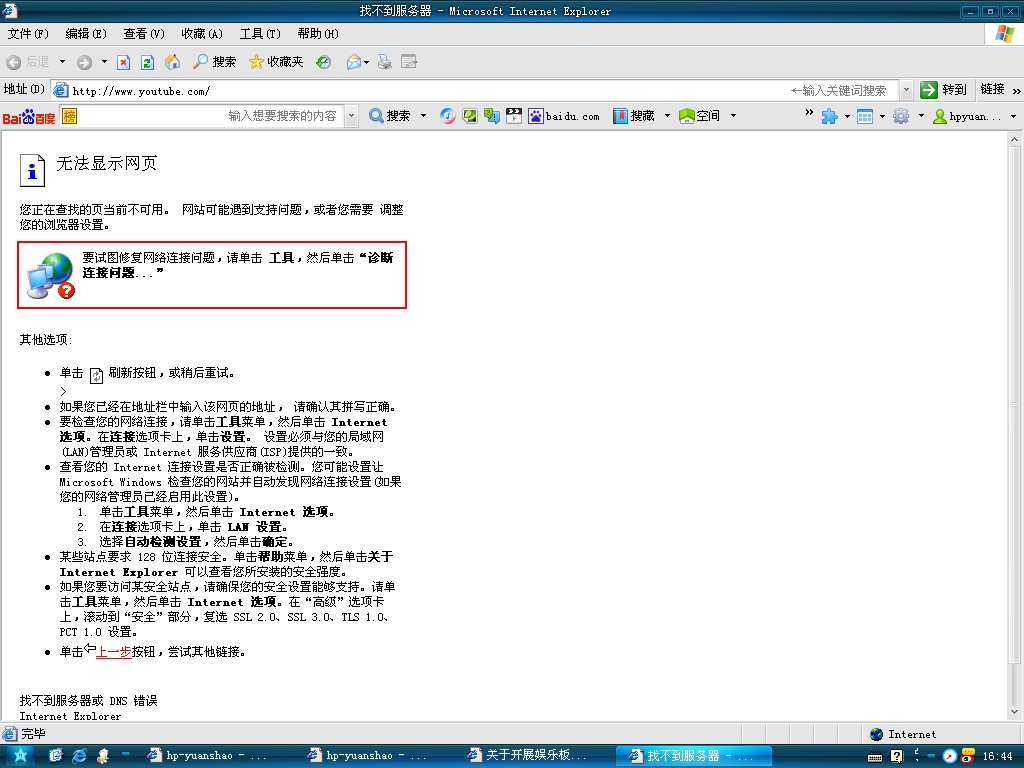Viewport: 1024px width, 768px height.
Task: Open the 工具(T) menu
Action: tap(259, 34)
